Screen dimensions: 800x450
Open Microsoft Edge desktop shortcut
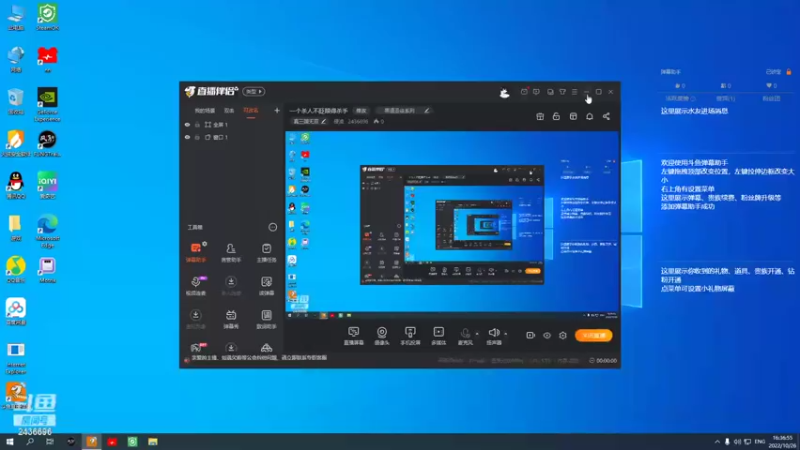(x=47, y=231)
